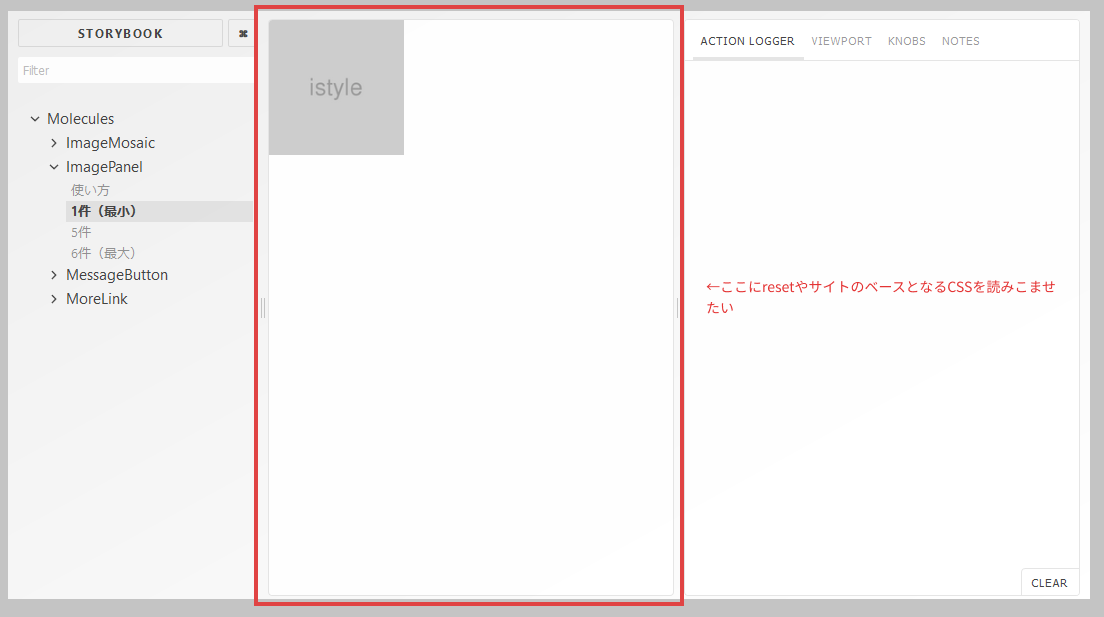
Task: Select the highlighted 1件（最小） story
Action: 103,210
